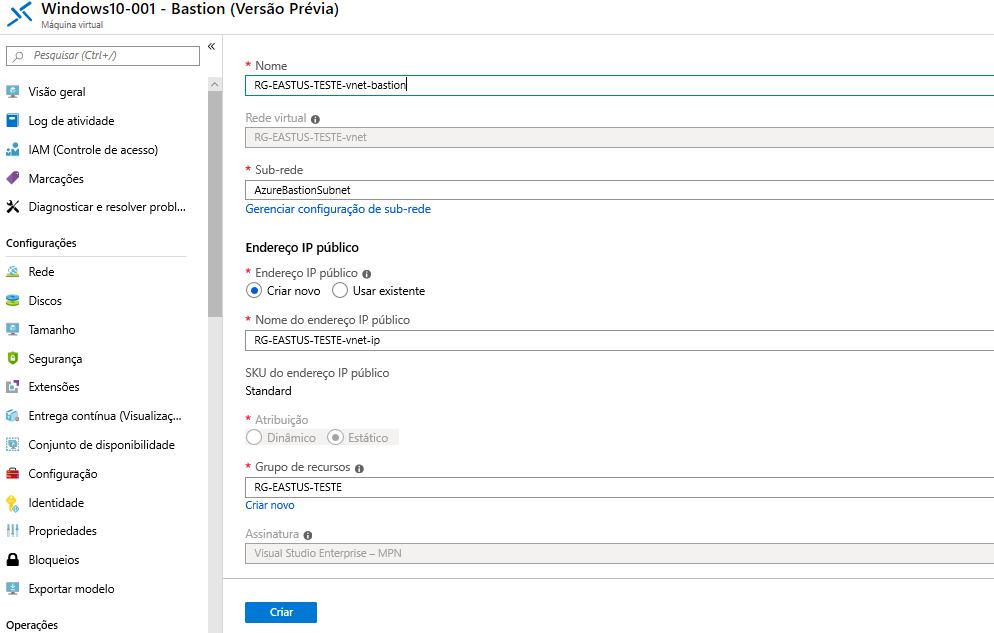This screenshot has height=633, width=994.
Task: Open Log de atividade icon in sidebar
Action: [13, 121]
